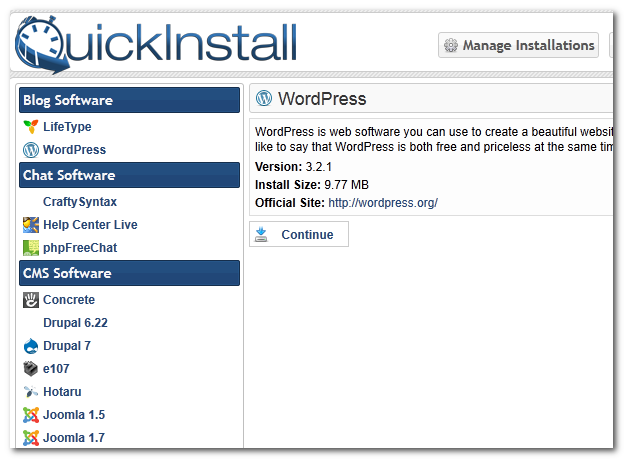Click the Version 3.2.1 text
624x459 pixels.
point(293,167)
